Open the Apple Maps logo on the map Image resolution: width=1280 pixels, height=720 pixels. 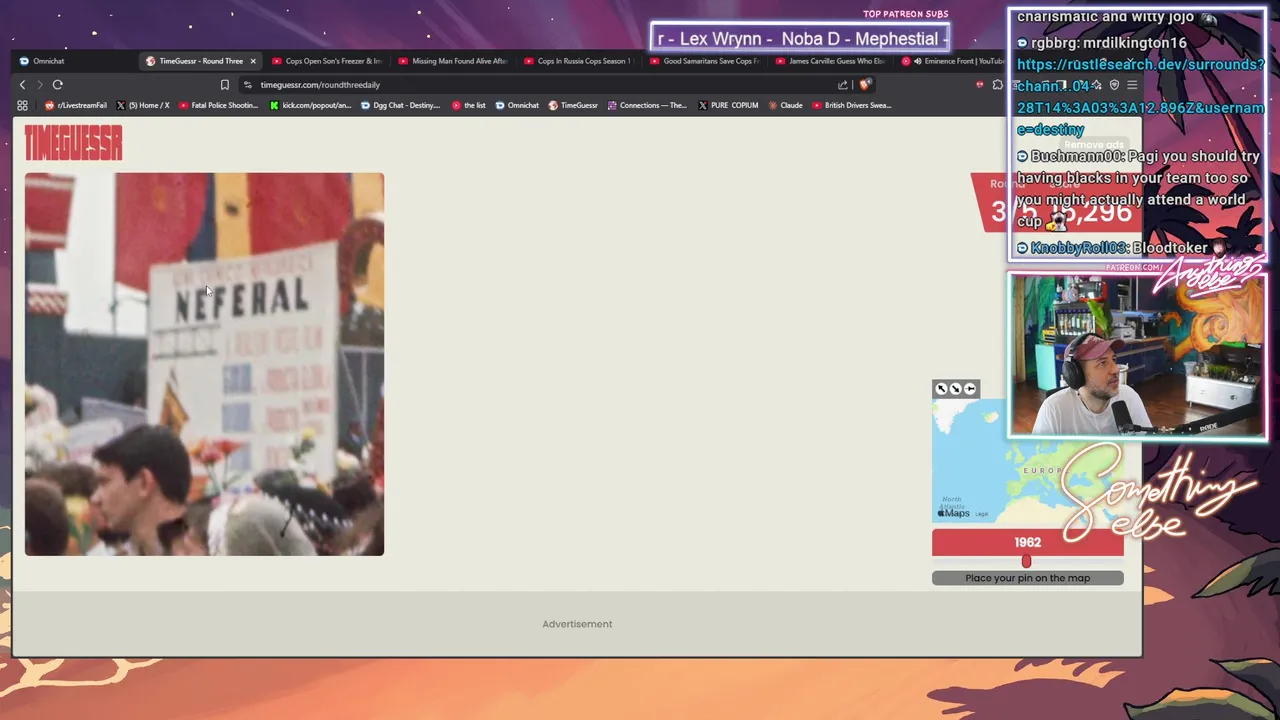click(953, 513)
